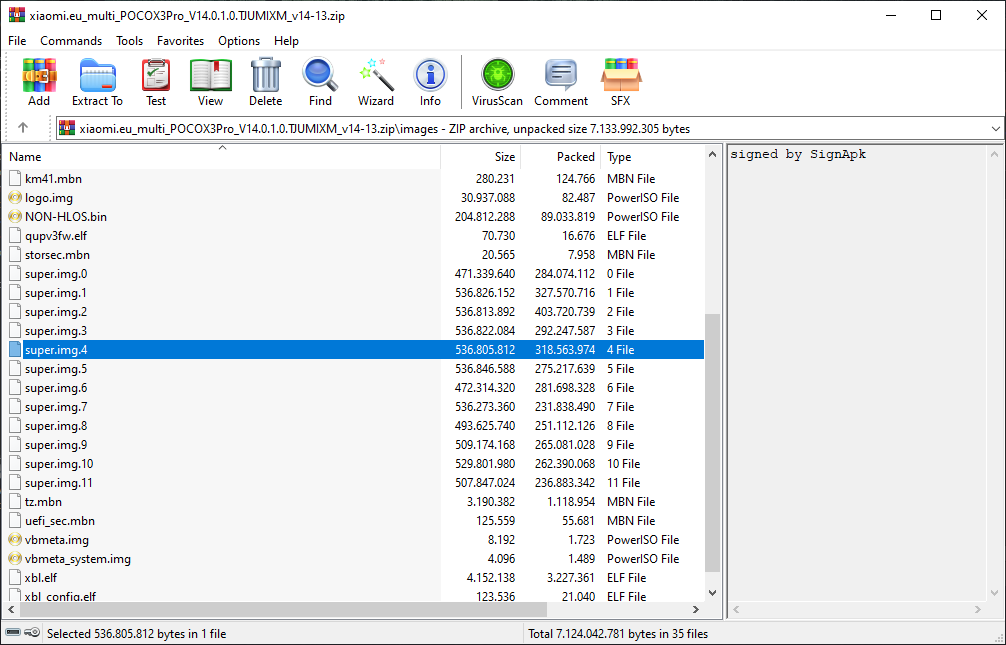Click the file list scroll right arrow
Screen dimensions: 1006x645
point(695,609)
